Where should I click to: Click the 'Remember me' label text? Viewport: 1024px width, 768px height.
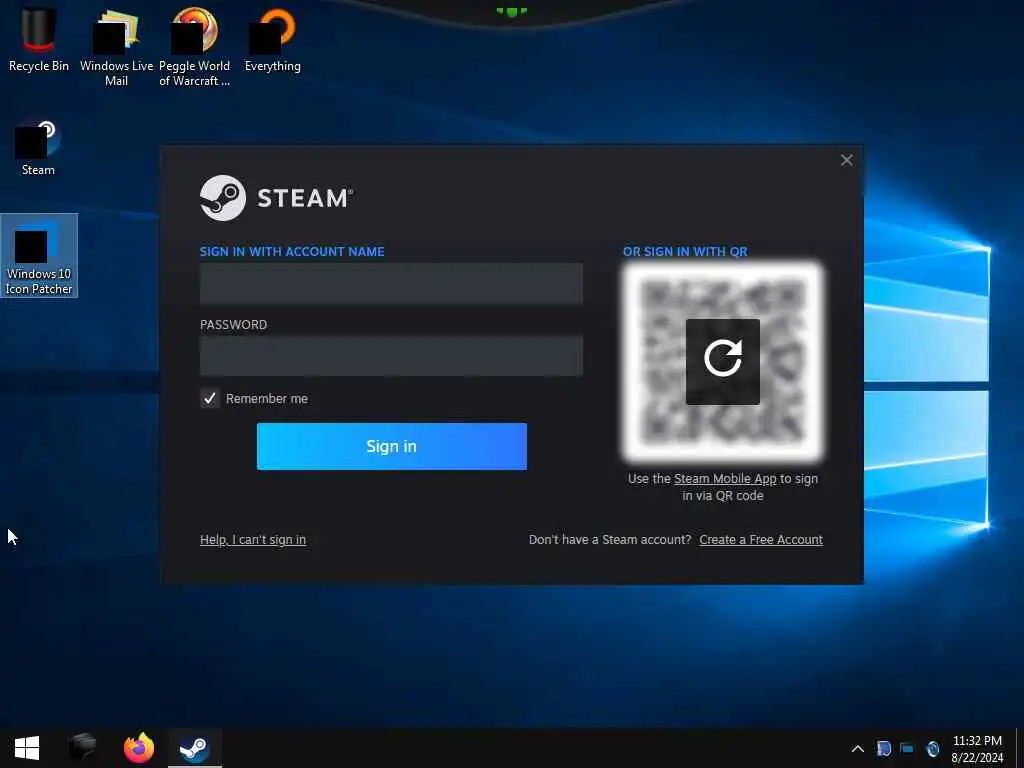click(x=266, y=398)
